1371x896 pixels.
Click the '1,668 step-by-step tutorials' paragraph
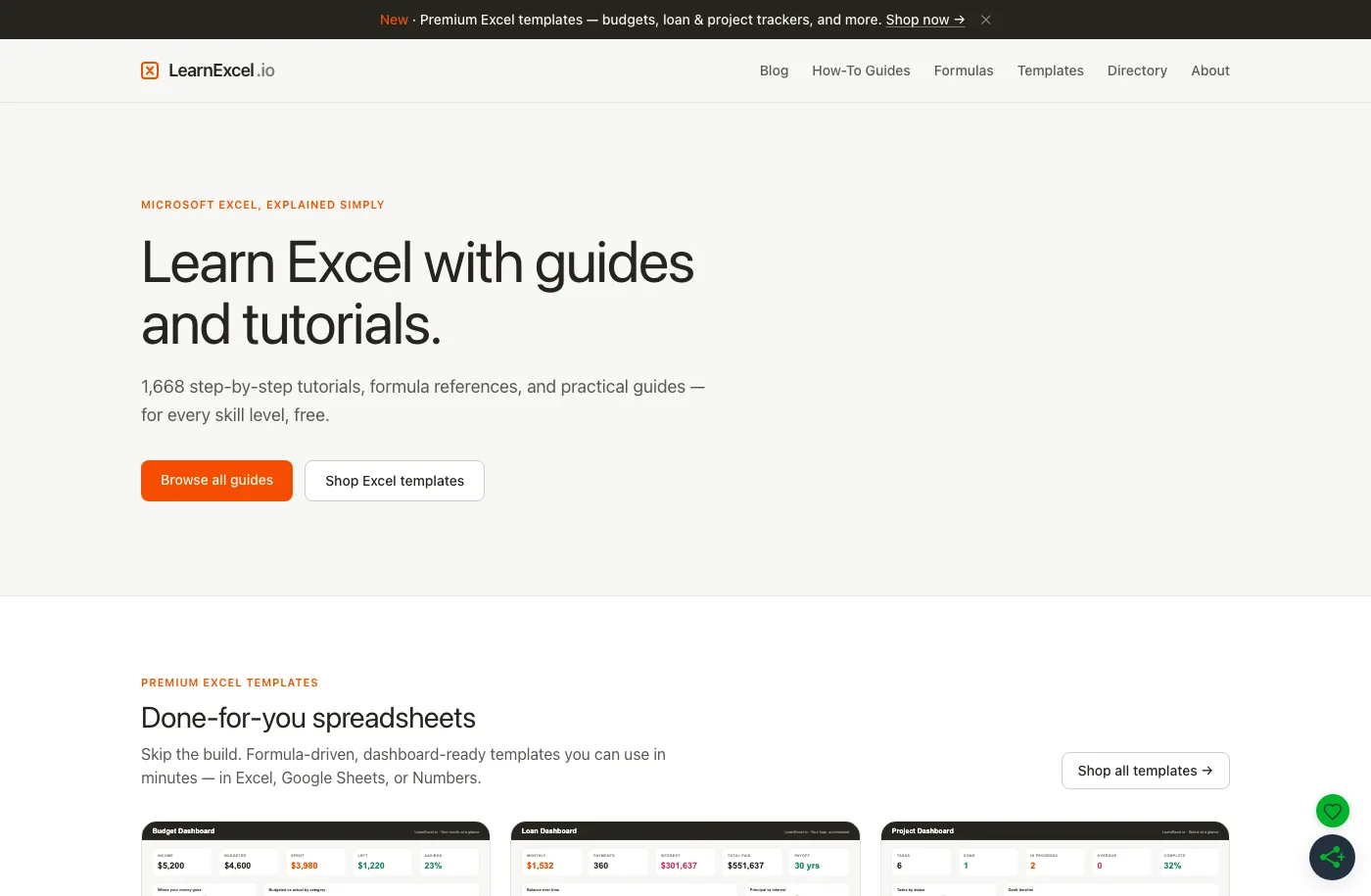click(x=423, y=401)
